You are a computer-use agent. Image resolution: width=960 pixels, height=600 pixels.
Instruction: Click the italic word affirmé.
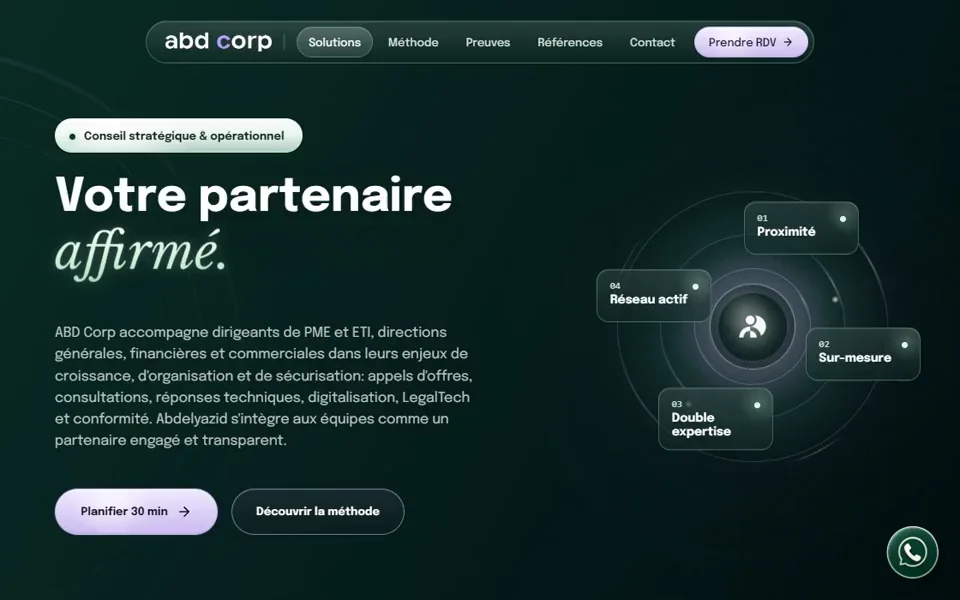pyautogui.click(x=140, y=253)
